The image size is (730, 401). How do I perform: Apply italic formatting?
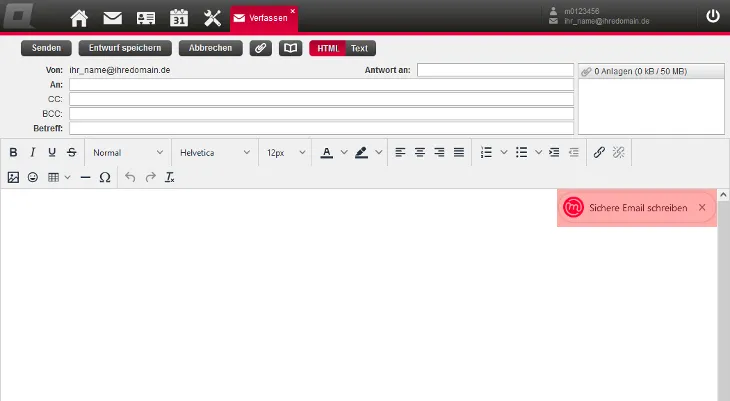(x=33, y=152)
